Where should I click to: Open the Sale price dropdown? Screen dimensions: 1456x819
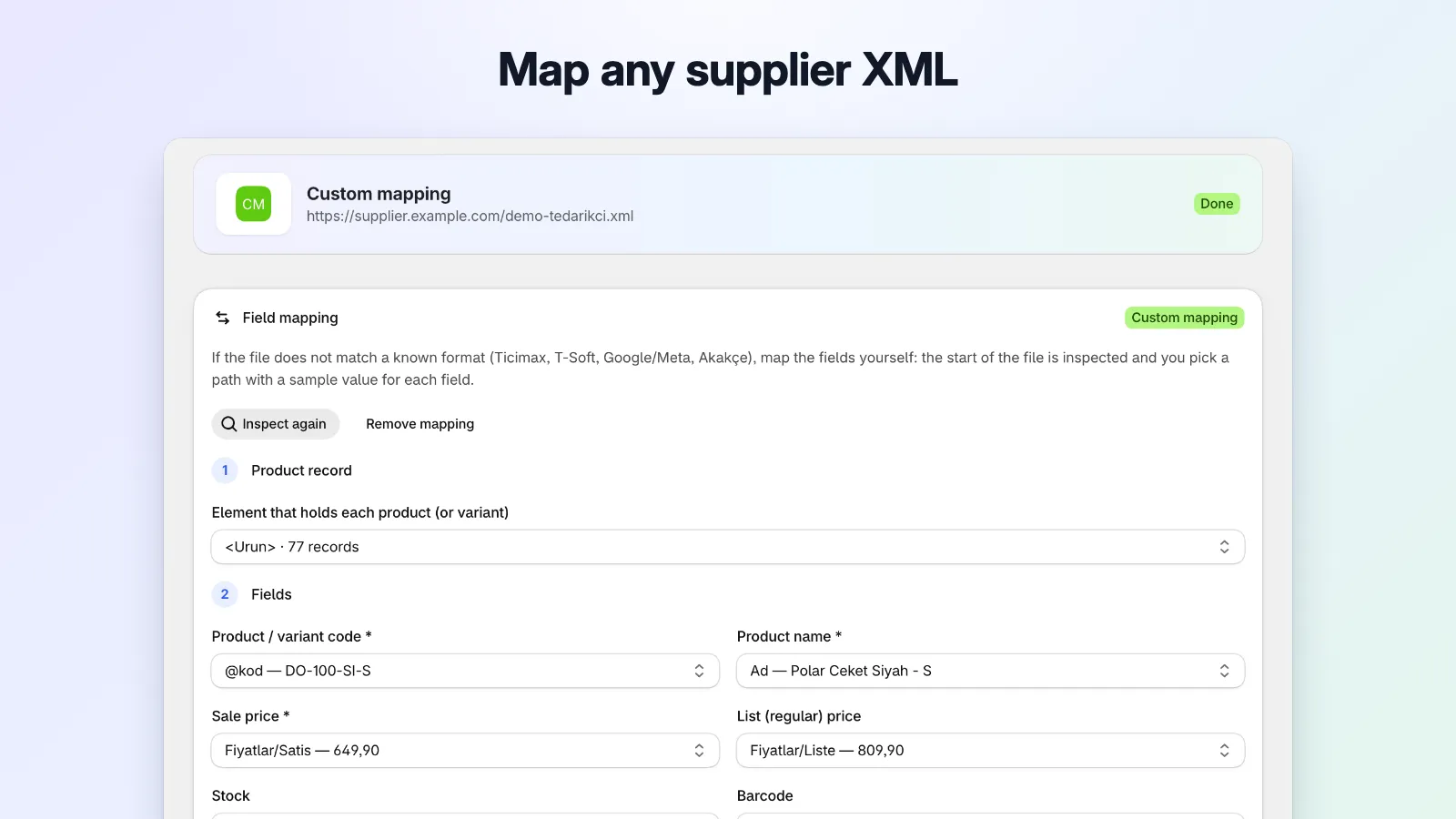tap(465, 751)
